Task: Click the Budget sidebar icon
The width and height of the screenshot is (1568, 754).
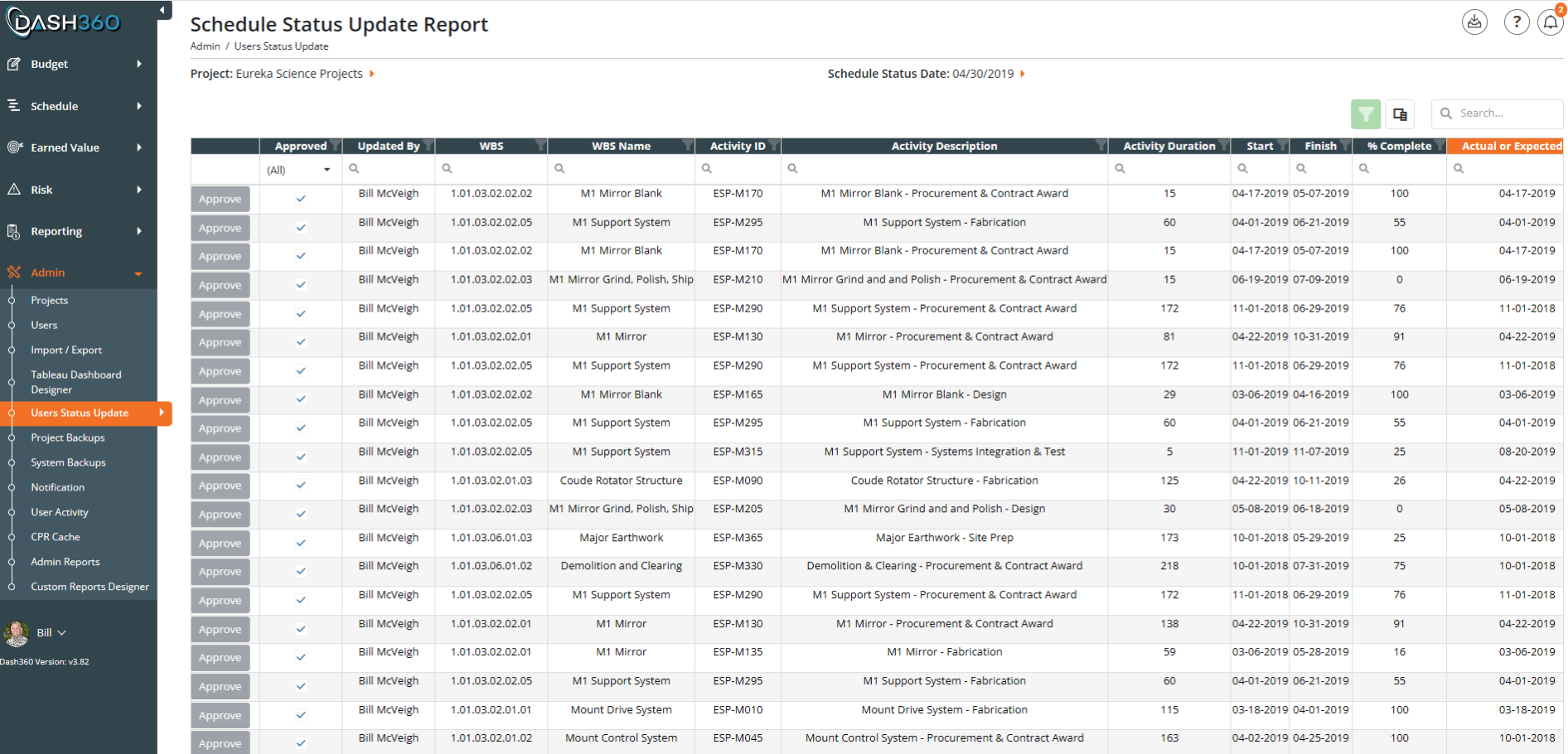Action: point(14,64)
